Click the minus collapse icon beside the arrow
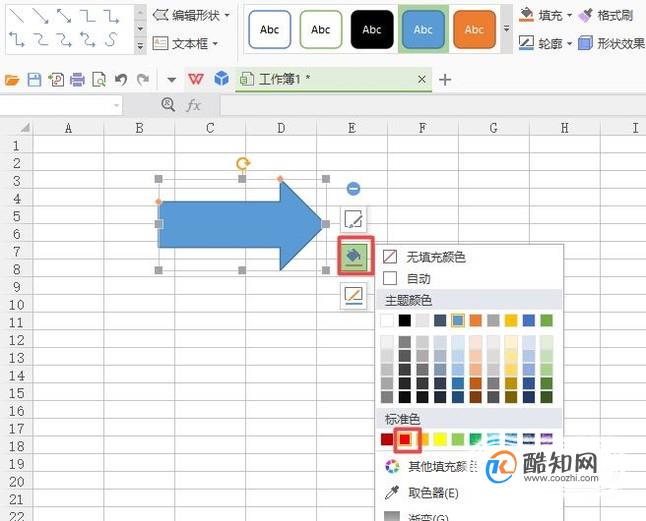The width and height of the screenshot is (646, 521). click(x=353, y=189)
